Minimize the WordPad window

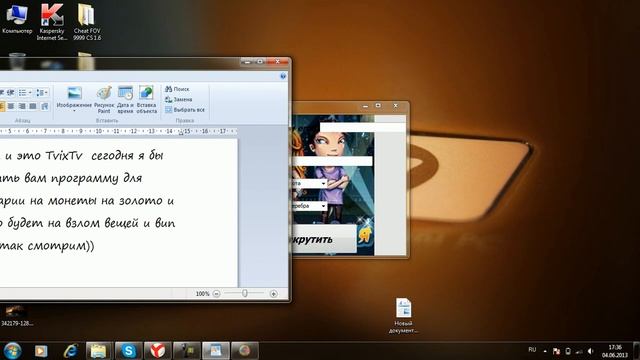pyautogui.click(x=247, y=62)
